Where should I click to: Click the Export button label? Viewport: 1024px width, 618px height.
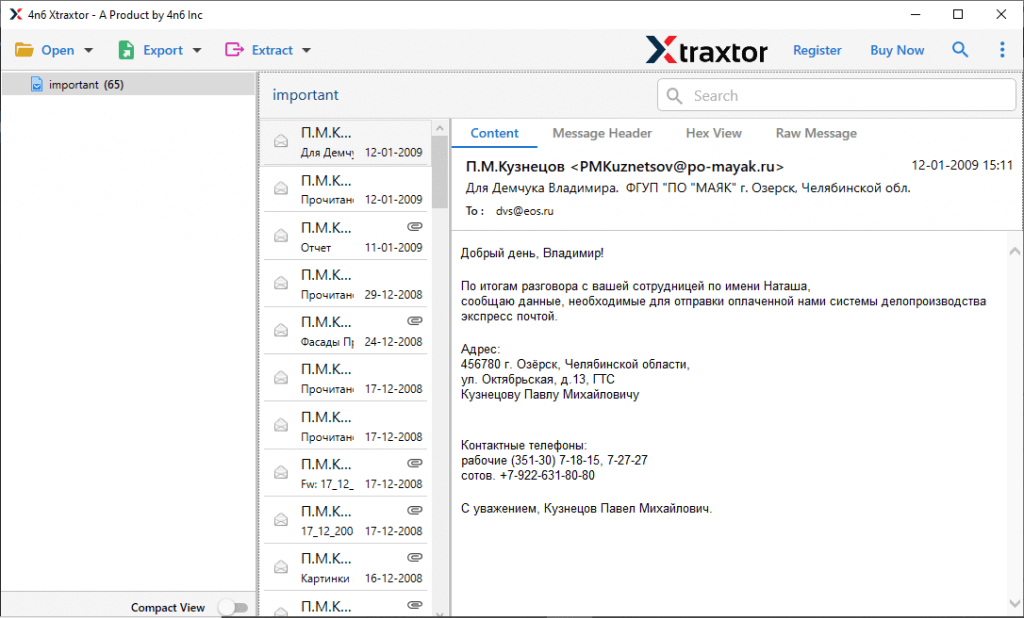pyautogui.click(x=163, y=50)
